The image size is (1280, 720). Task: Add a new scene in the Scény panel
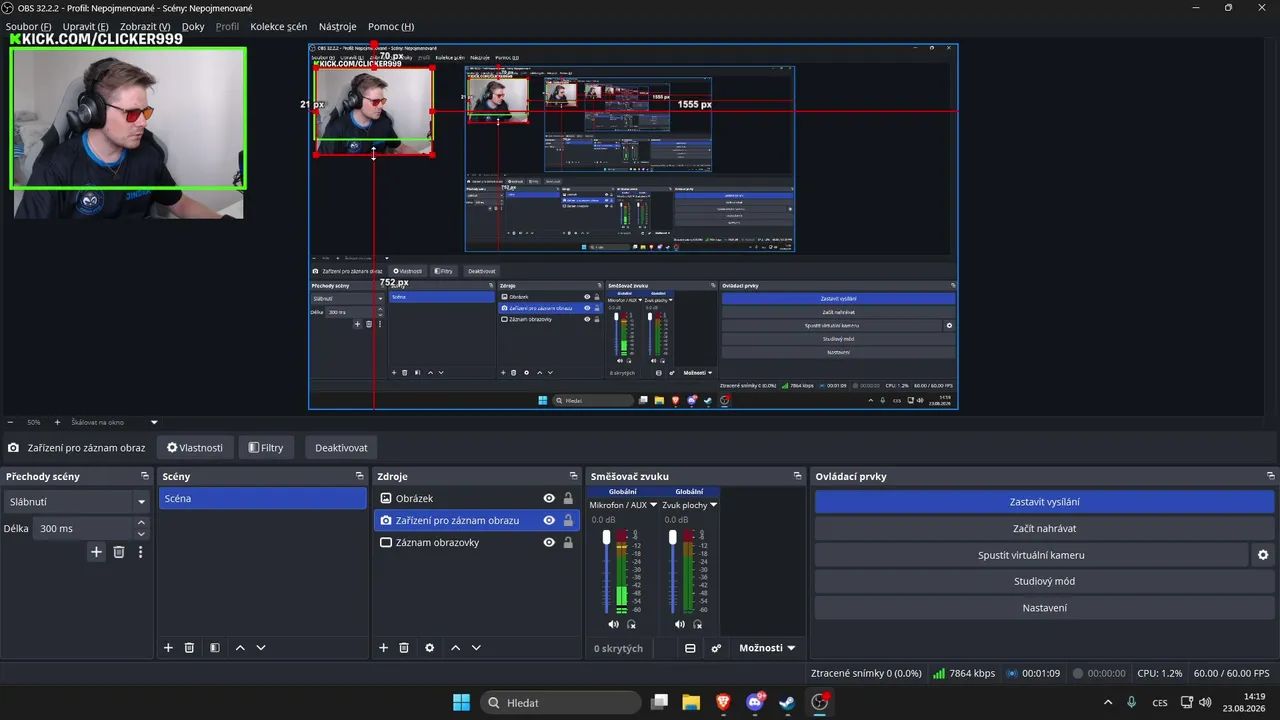tap(168, 648)
